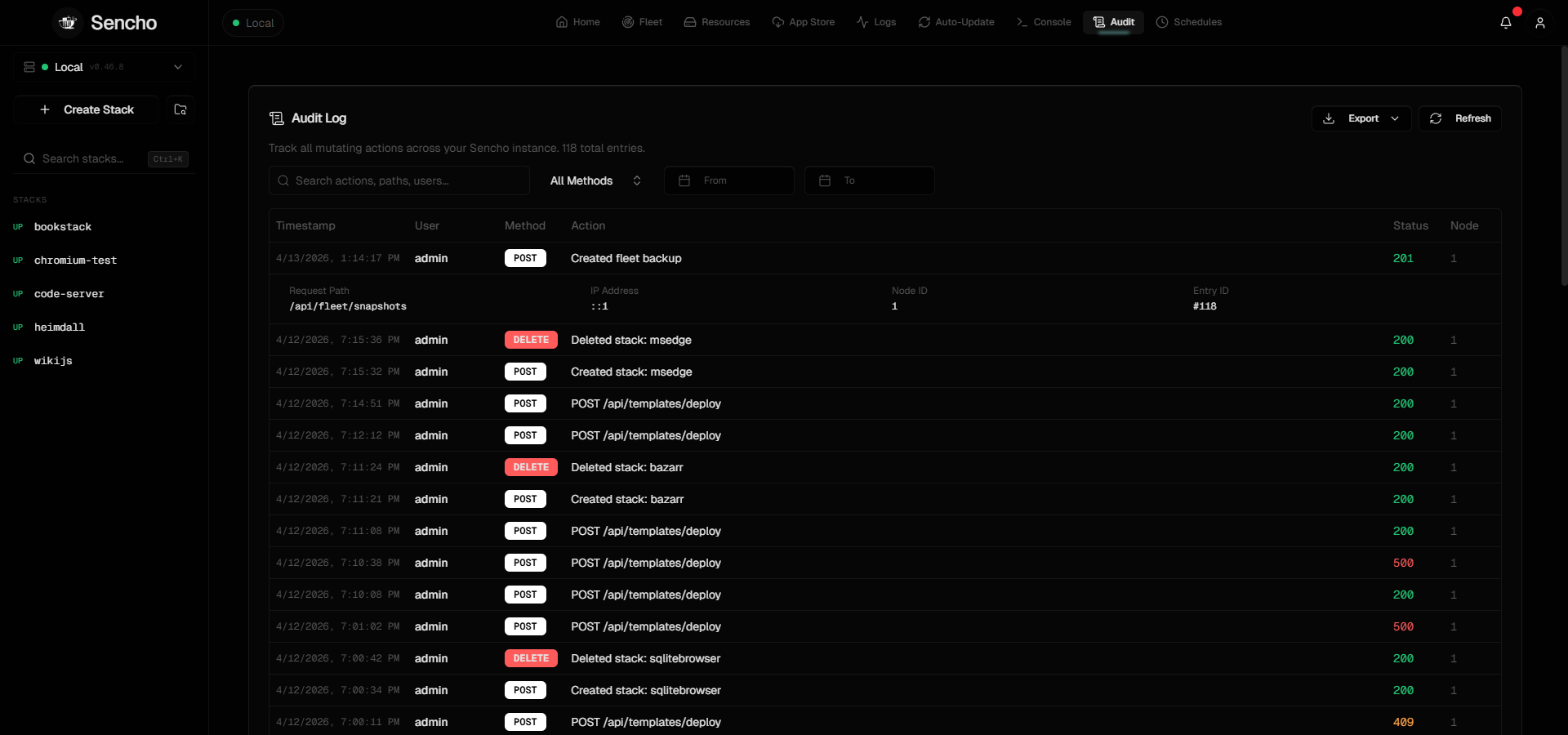Click the 7:10:38 PM timestamp row

(885, 563)
